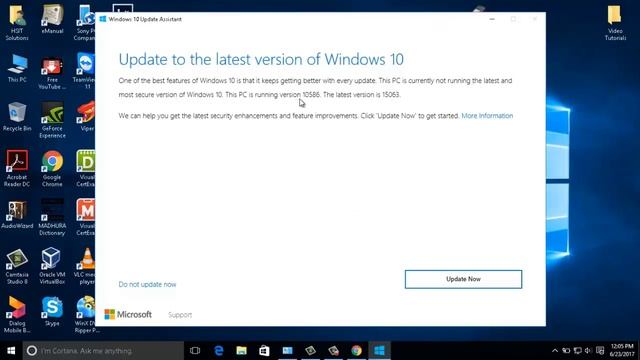Image resolution: width=640 pixels, height=360 pixels.
Task: Open Task View in taskbar
Action: coord(195,351)
